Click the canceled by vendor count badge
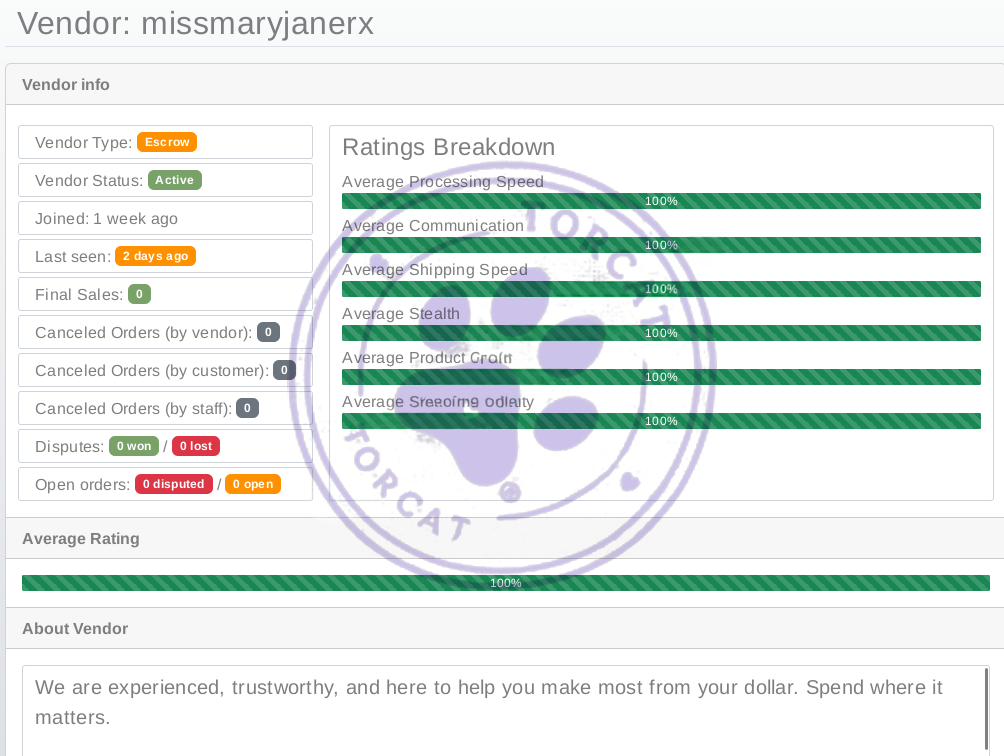1004x756 pixels. click(268, 332)
